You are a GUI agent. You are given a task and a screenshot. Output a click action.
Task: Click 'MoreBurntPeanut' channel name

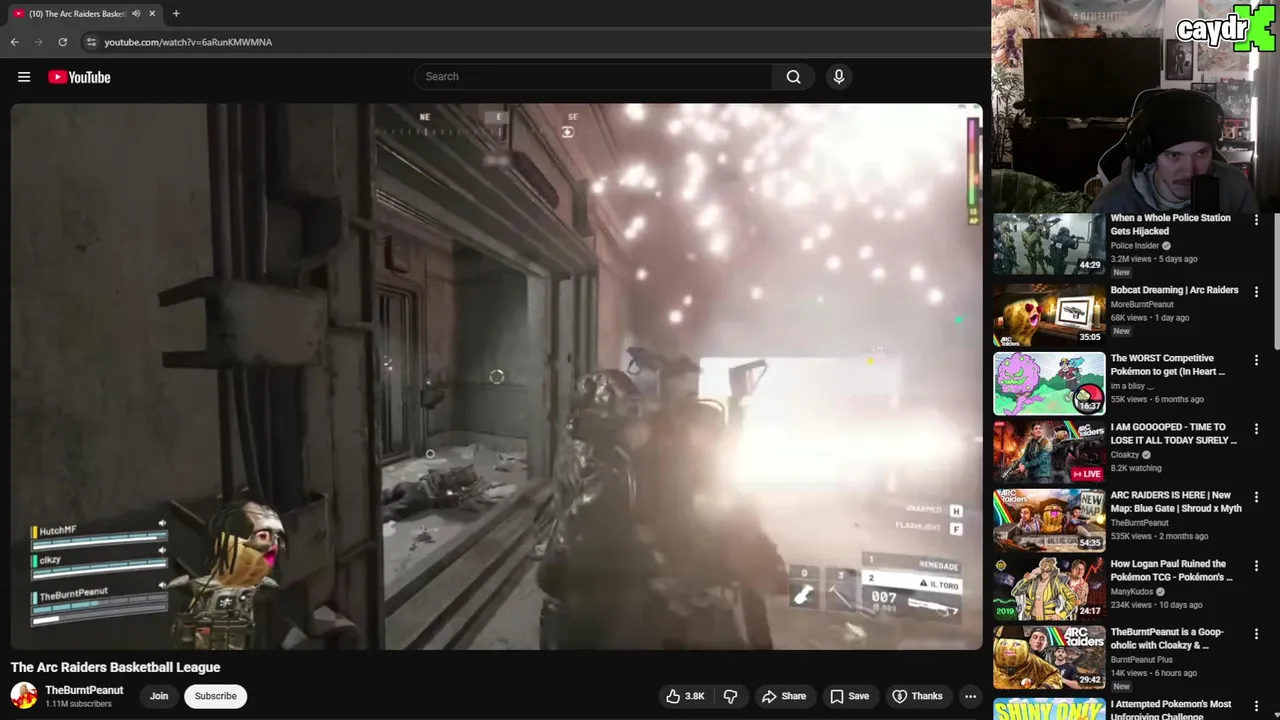[1142, 305]
